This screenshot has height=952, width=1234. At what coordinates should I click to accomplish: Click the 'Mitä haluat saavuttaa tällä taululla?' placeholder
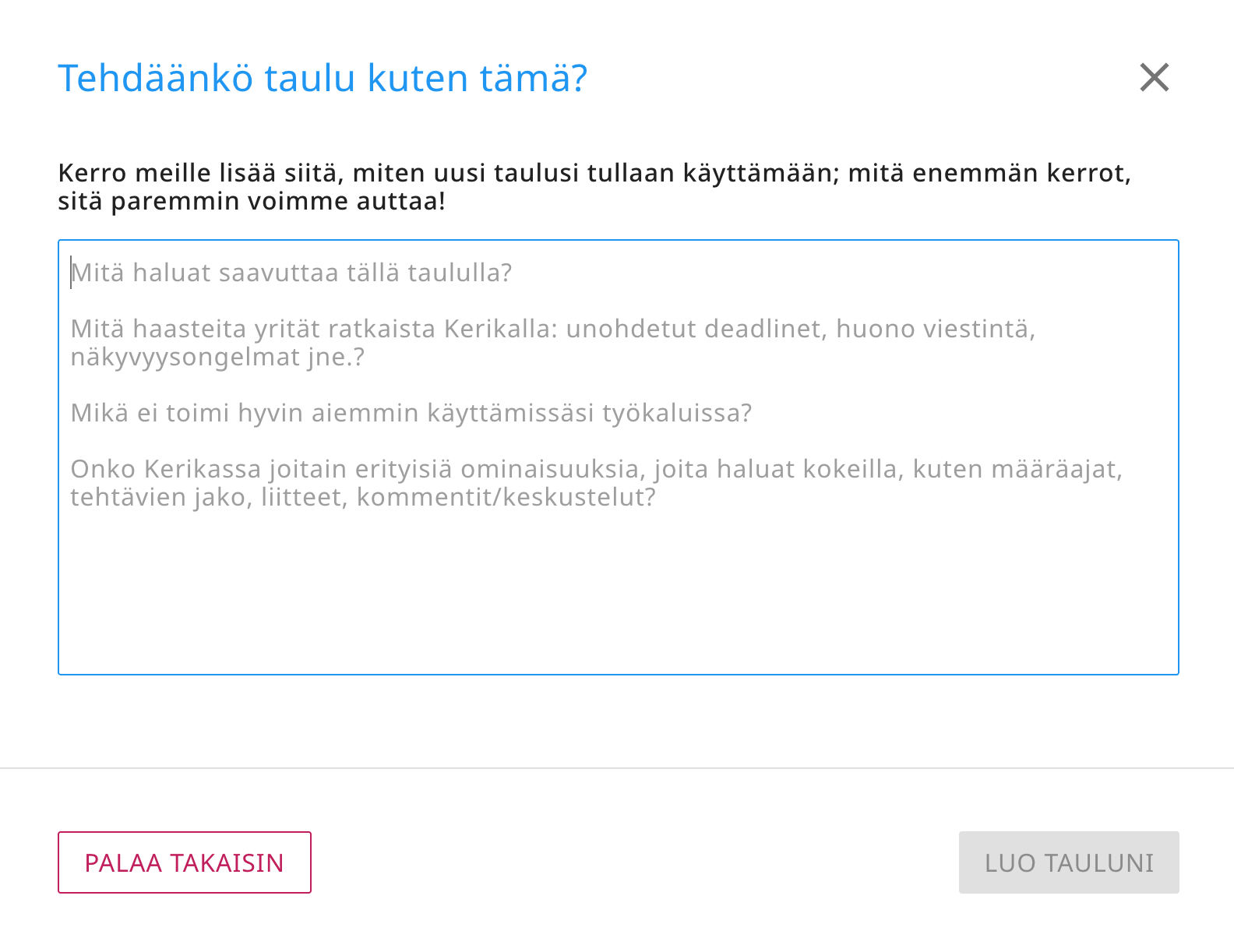click(x=291, y=273)
